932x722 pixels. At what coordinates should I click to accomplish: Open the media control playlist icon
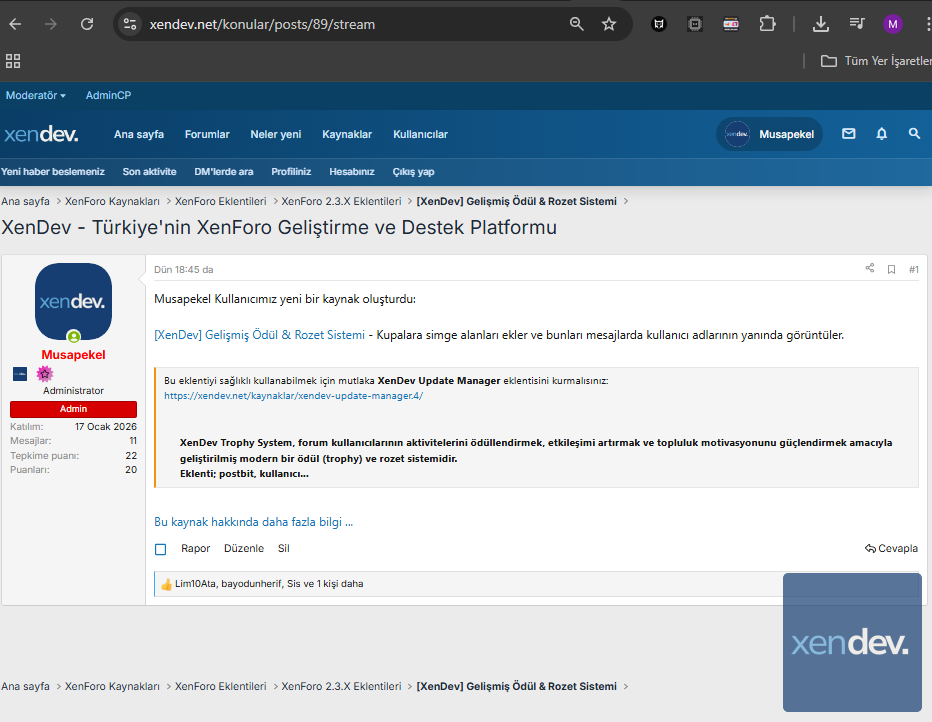coord(857,24)
